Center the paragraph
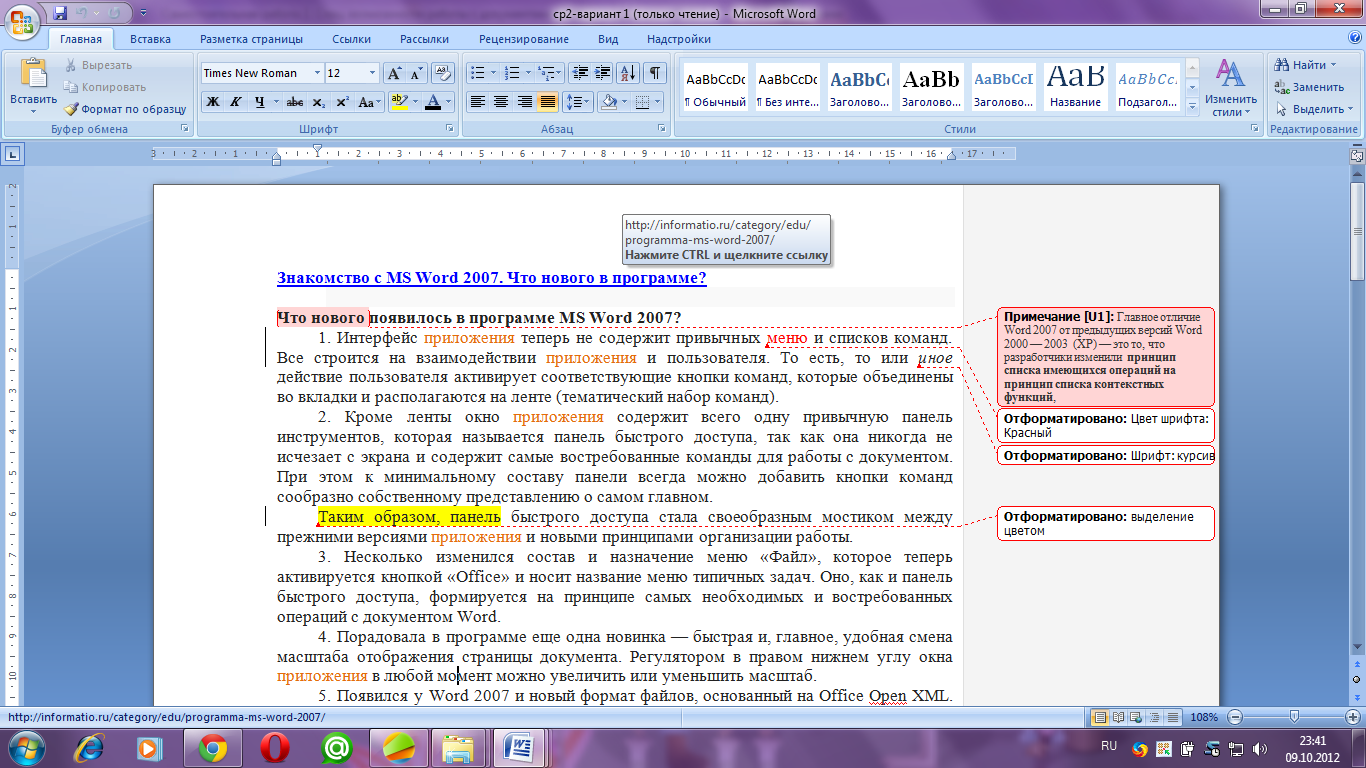This screenshot has height=768, width=1366. [x=501, y=102]
